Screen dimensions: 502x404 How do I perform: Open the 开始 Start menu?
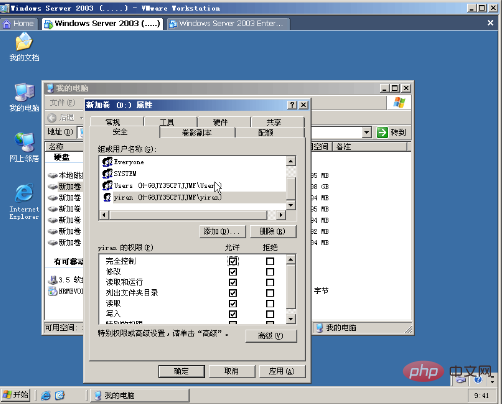16,395
